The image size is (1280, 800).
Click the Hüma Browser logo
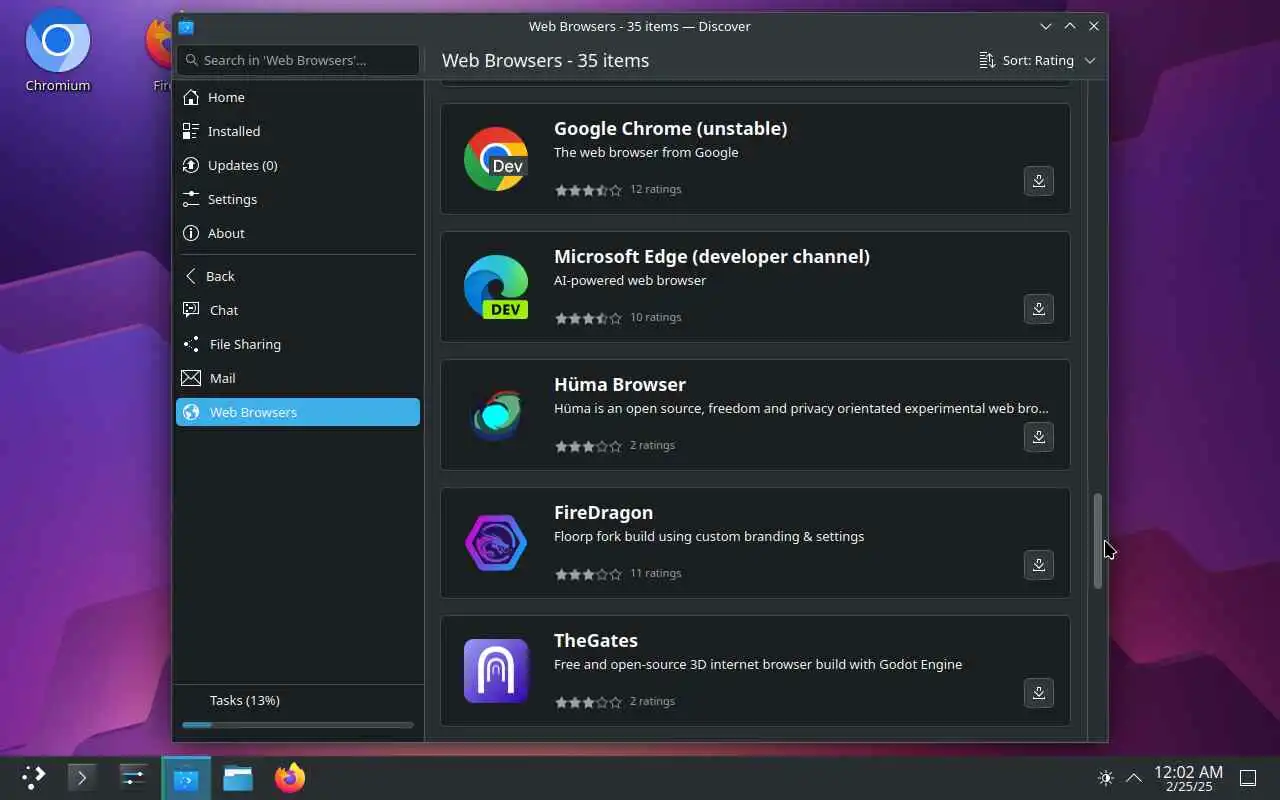pos(496,415)
